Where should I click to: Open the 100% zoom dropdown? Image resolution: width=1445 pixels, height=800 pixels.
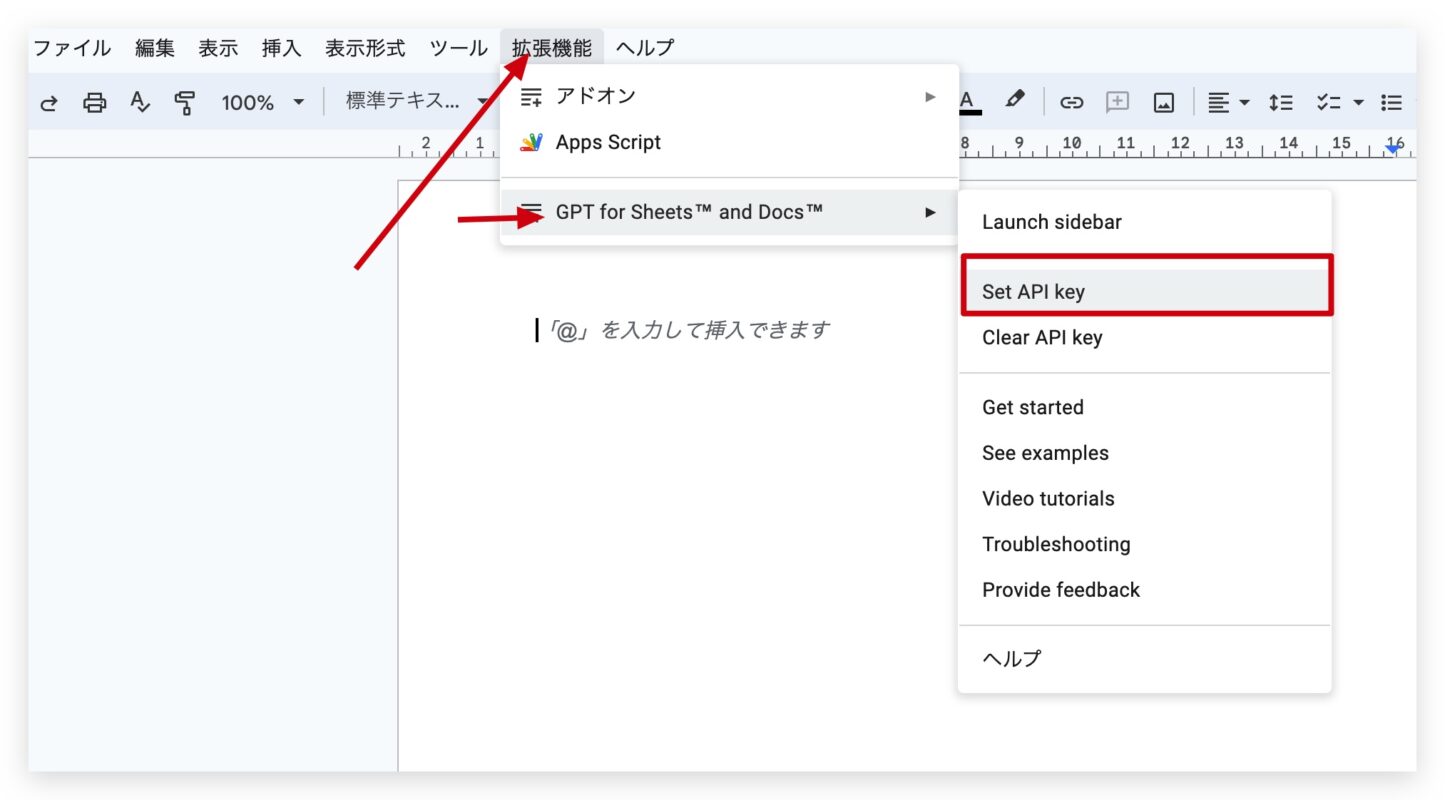(x=263, y=102)
